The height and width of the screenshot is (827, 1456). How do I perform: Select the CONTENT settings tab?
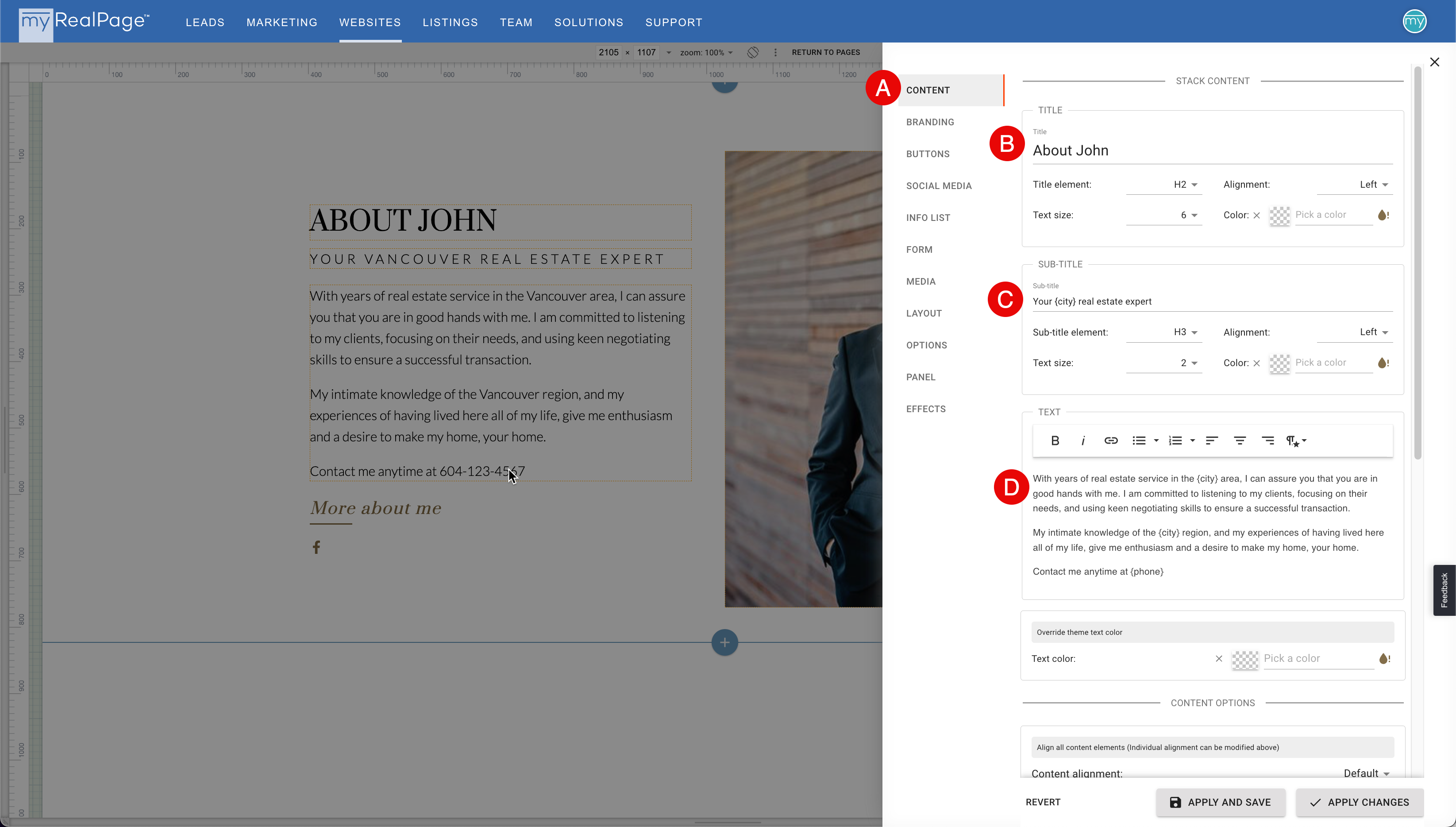[x=951, y=90]
